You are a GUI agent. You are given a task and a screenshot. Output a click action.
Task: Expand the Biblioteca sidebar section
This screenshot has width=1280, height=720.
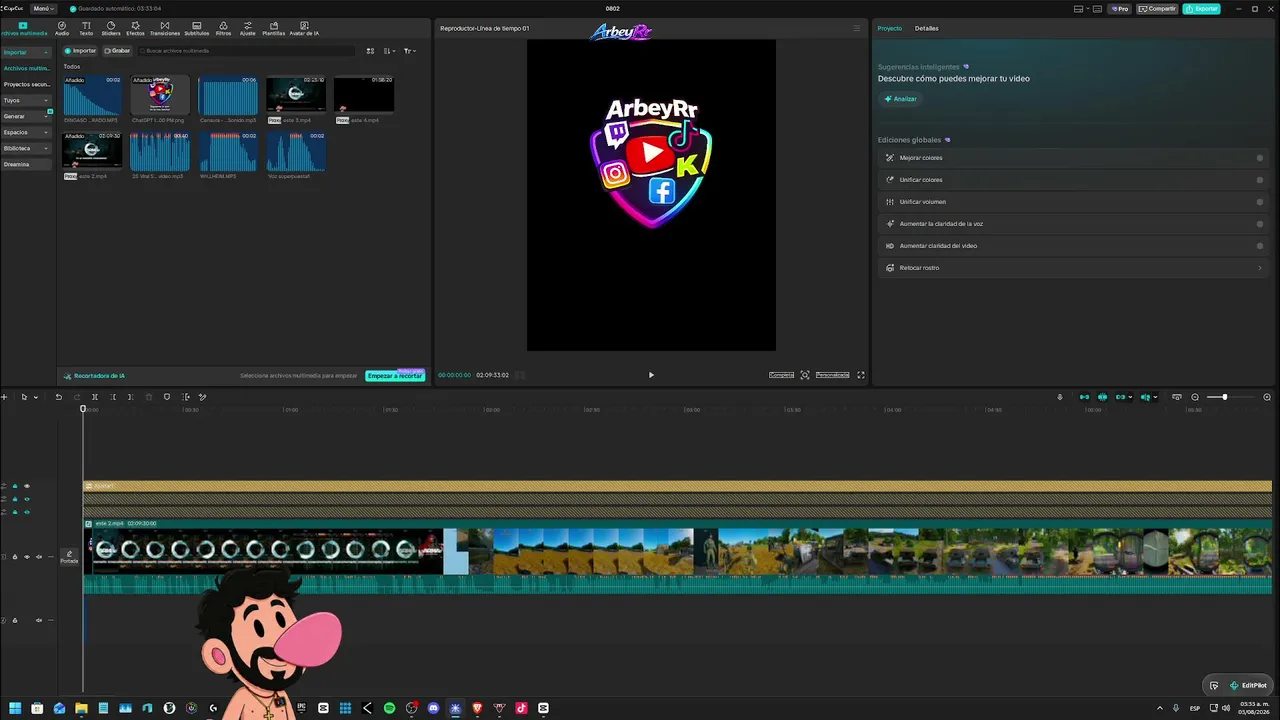(25, 148)
